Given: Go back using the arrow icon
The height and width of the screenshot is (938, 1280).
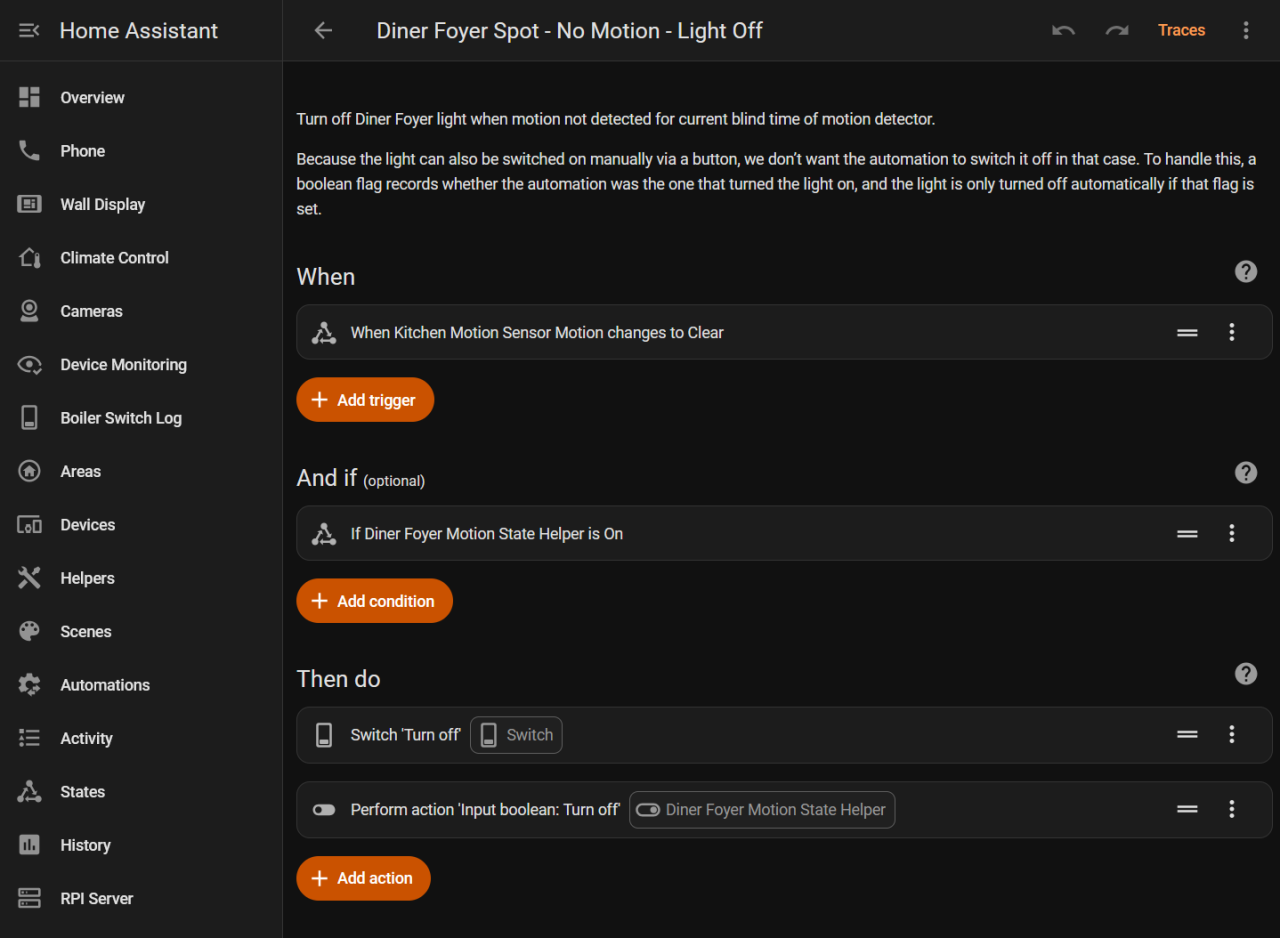Looking at the screenshot, I should tap(323, 31).
